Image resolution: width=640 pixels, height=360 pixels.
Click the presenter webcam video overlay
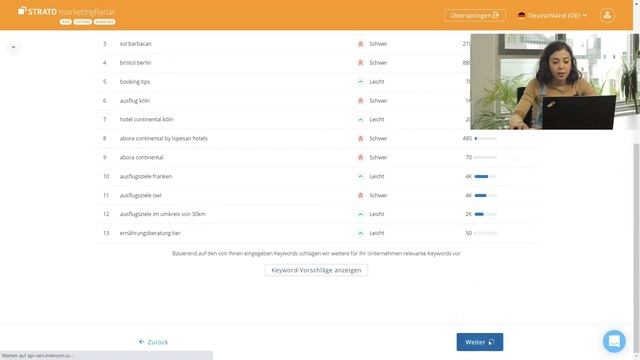555,82
